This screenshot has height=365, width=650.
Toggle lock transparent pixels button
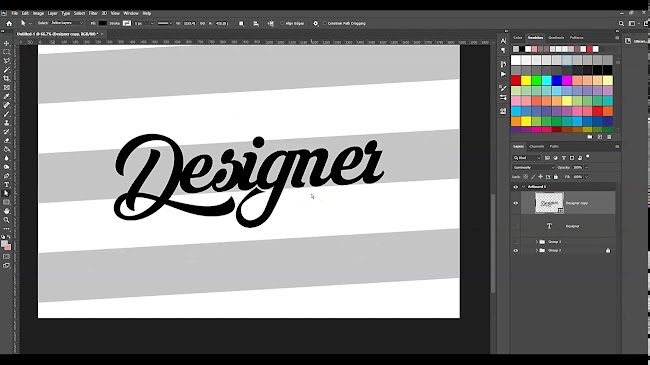[x=526, y=177]
